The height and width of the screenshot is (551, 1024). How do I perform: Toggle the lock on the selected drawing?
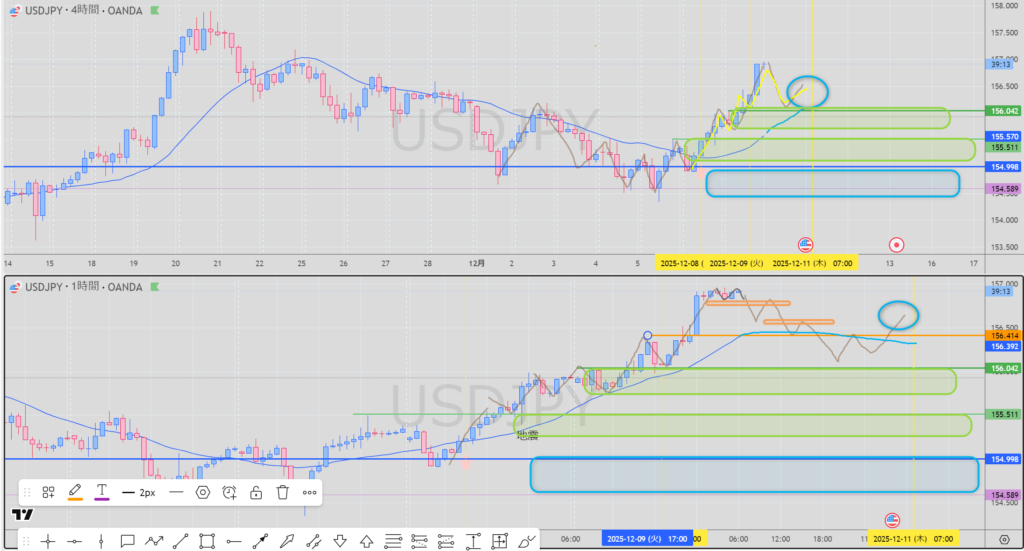(256, 492)
